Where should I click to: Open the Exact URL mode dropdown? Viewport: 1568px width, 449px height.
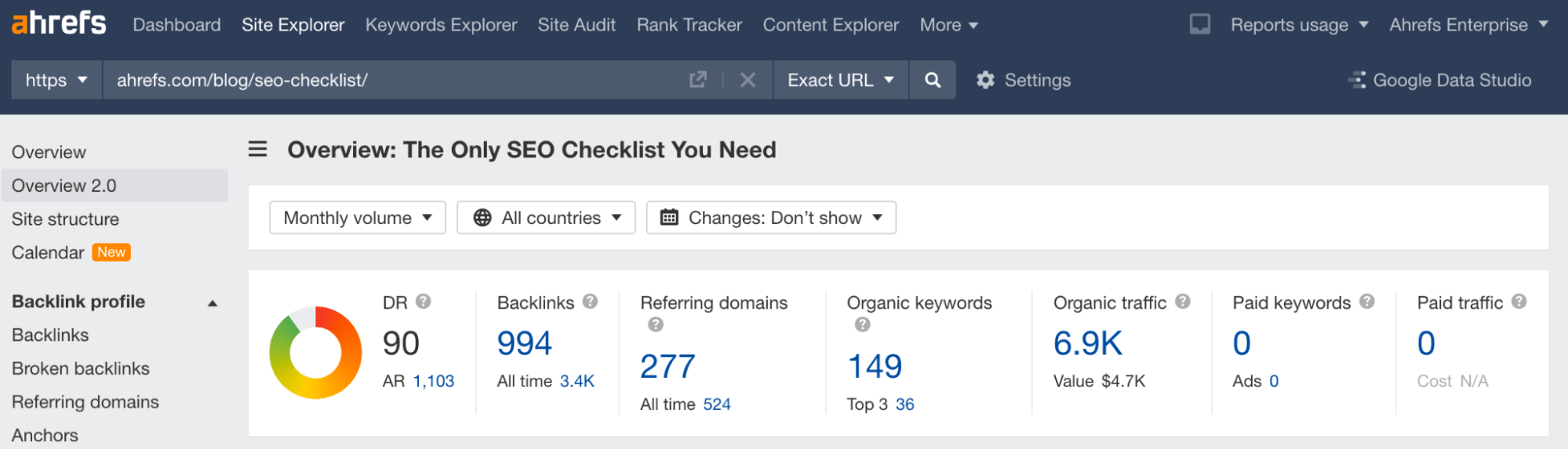pos(841,80)
